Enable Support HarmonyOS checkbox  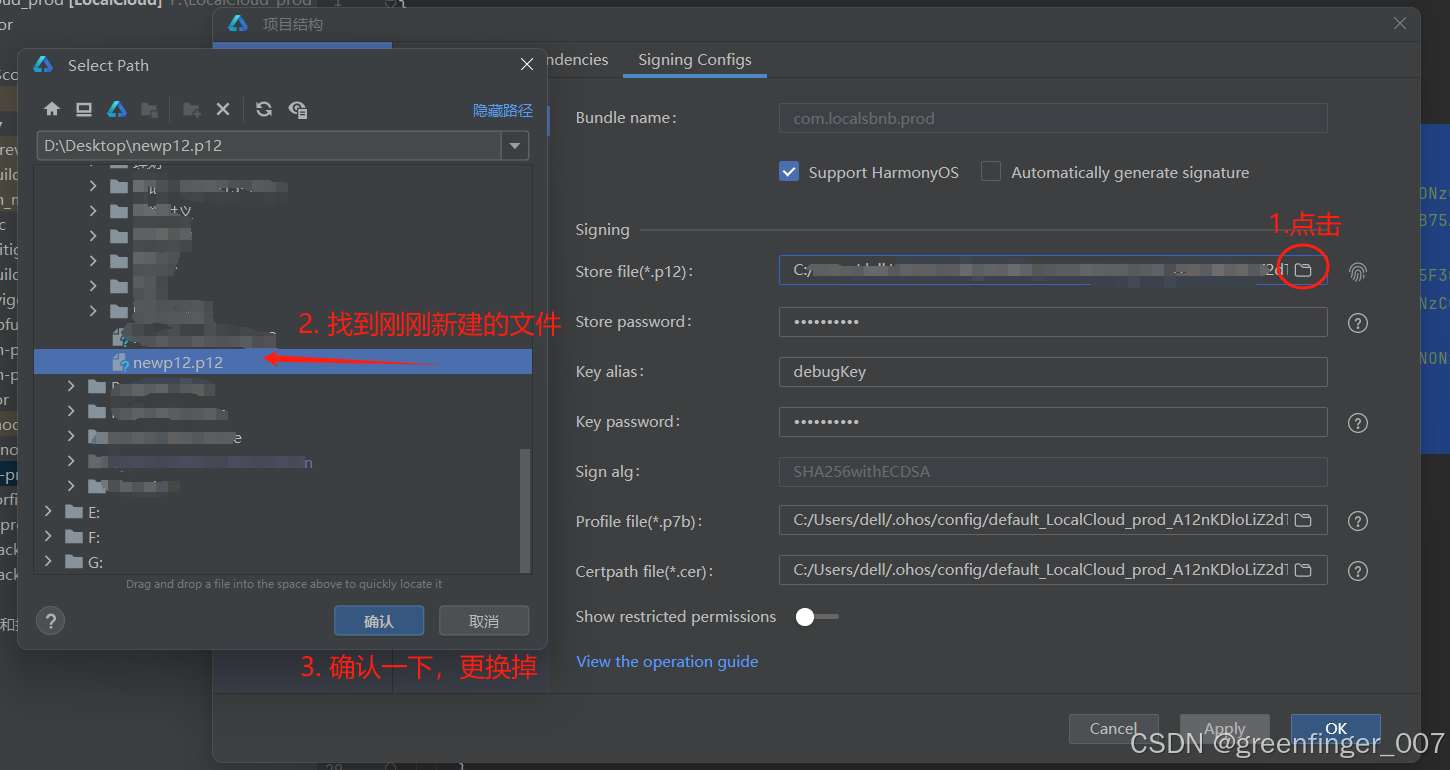click(789, 172)
